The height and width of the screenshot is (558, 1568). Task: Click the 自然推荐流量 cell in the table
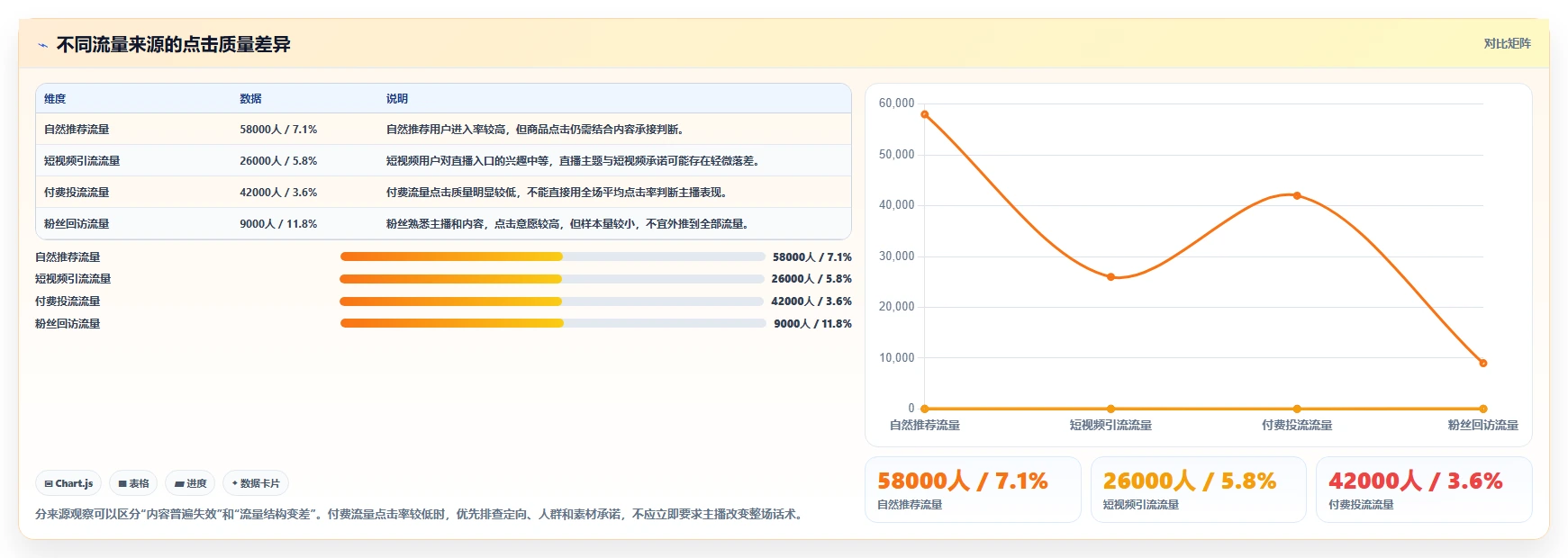click(x=77, y=130)
